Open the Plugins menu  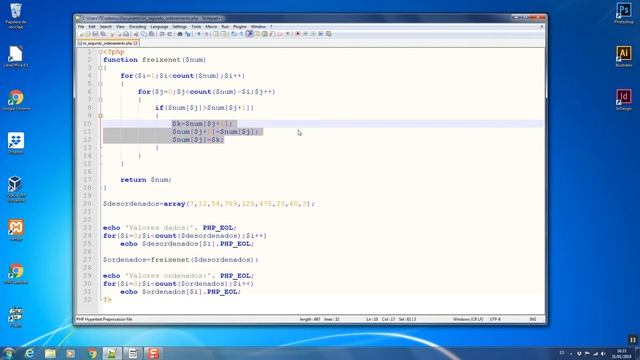[x=240, y=27]
